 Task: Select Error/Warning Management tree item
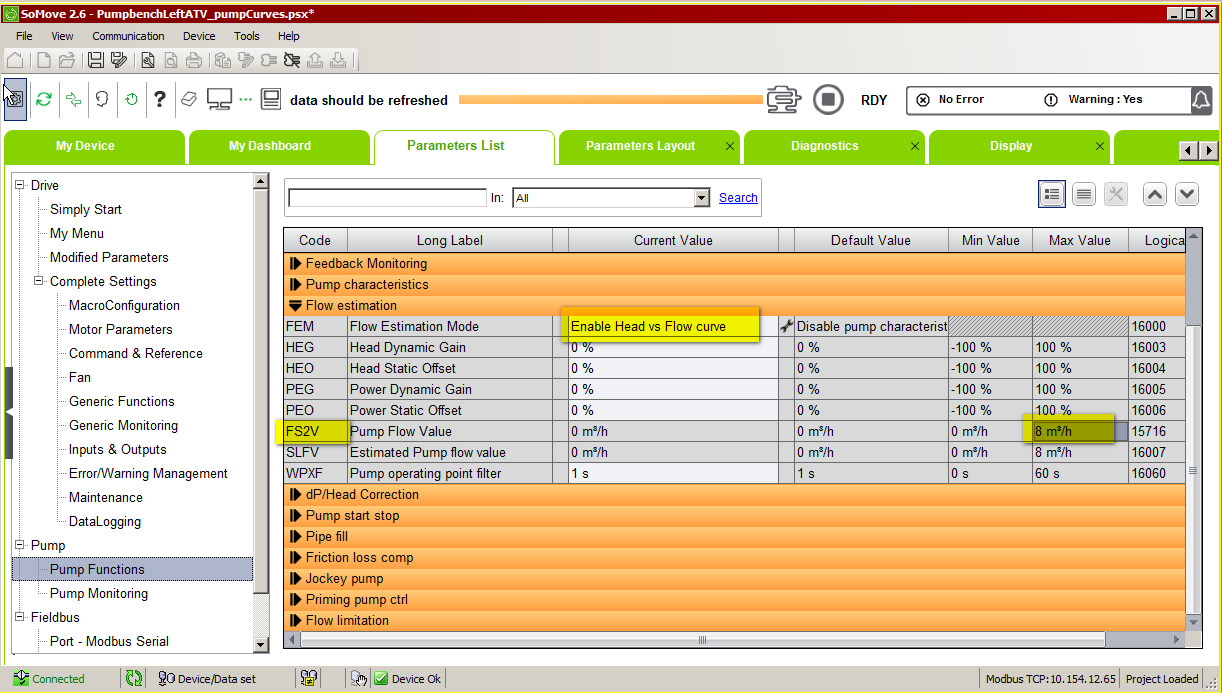(x=148, y=473)
